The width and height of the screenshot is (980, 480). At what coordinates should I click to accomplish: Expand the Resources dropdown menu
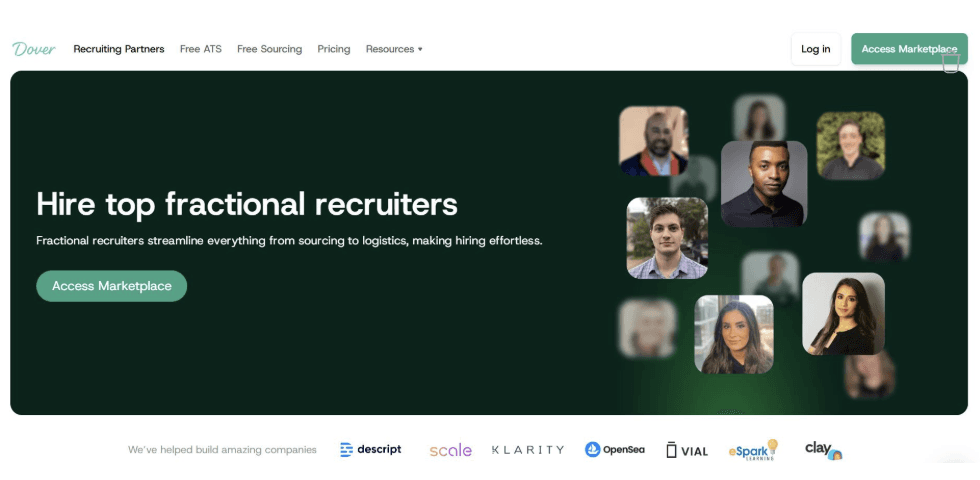pos(394,49)
